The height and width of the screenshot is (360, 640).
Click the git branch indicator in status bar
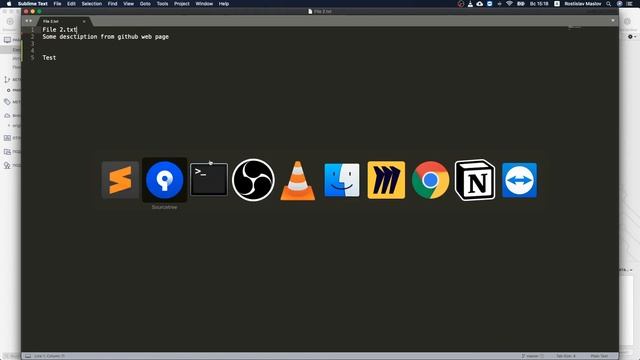point(533,356)
